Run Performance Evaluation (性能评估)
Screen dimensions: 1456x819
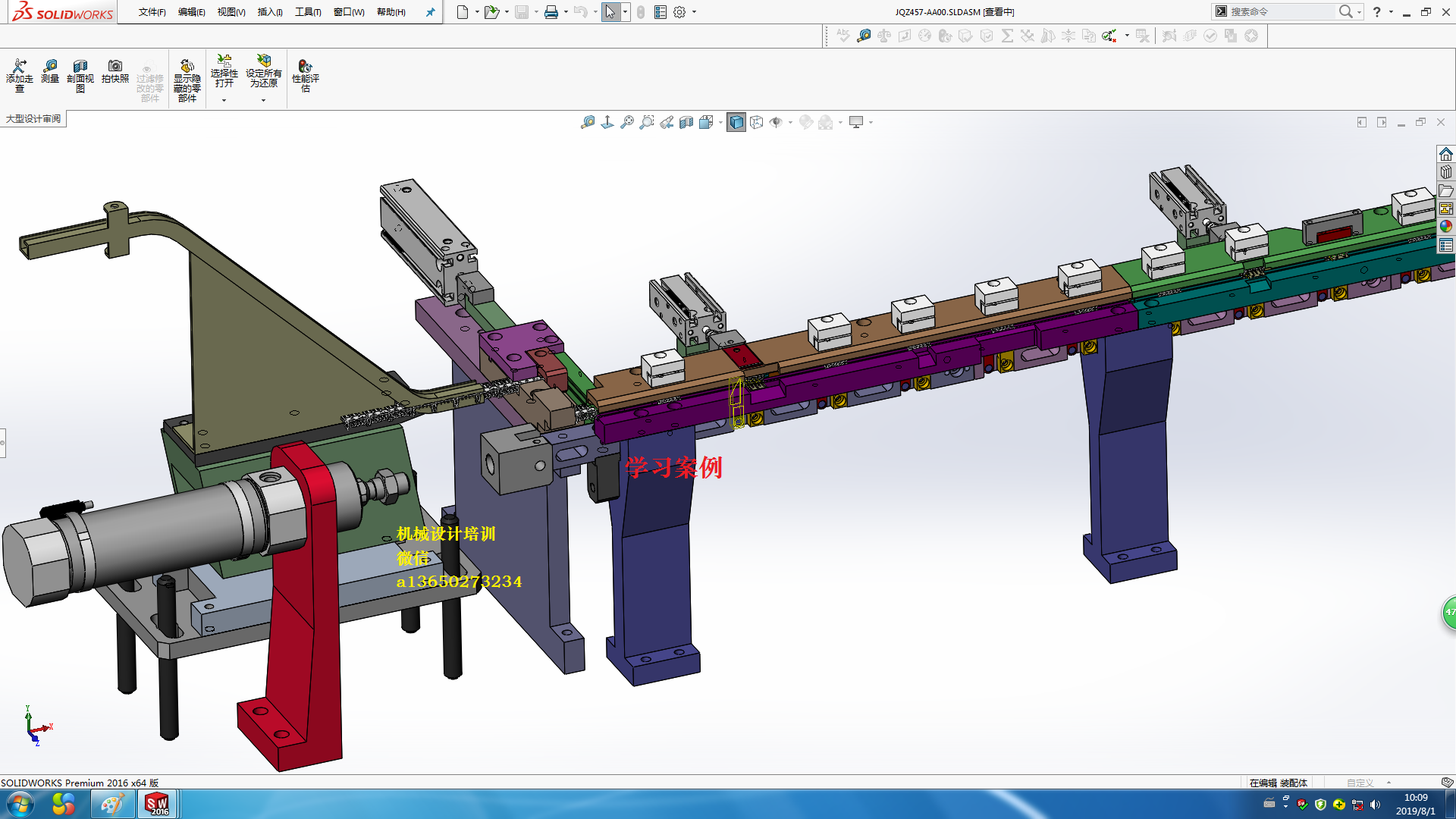(x=306, y=76)
